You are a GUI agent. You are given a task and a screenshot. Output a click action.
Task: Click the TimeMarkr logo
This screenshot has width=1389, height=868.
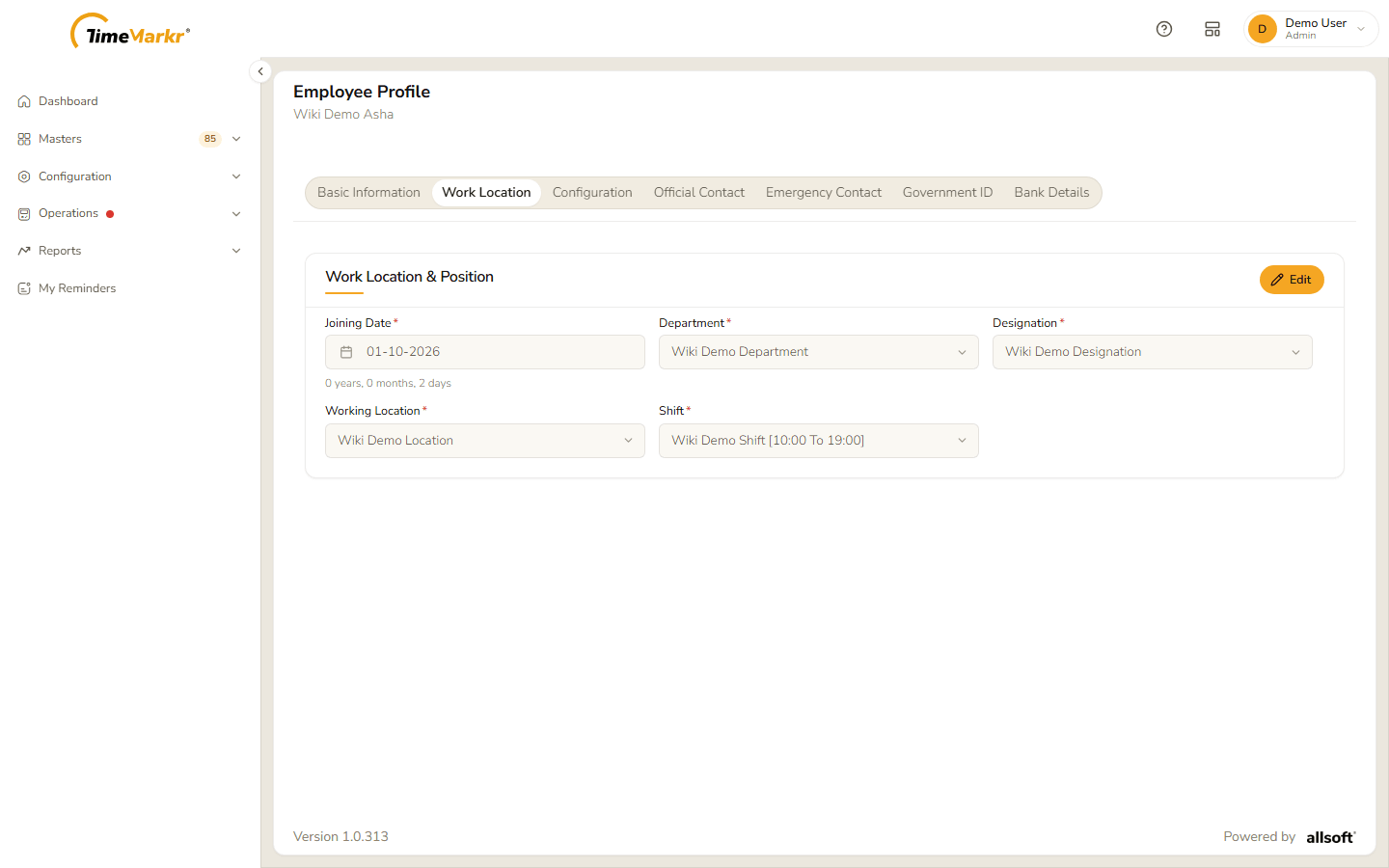tap(130, 32)
